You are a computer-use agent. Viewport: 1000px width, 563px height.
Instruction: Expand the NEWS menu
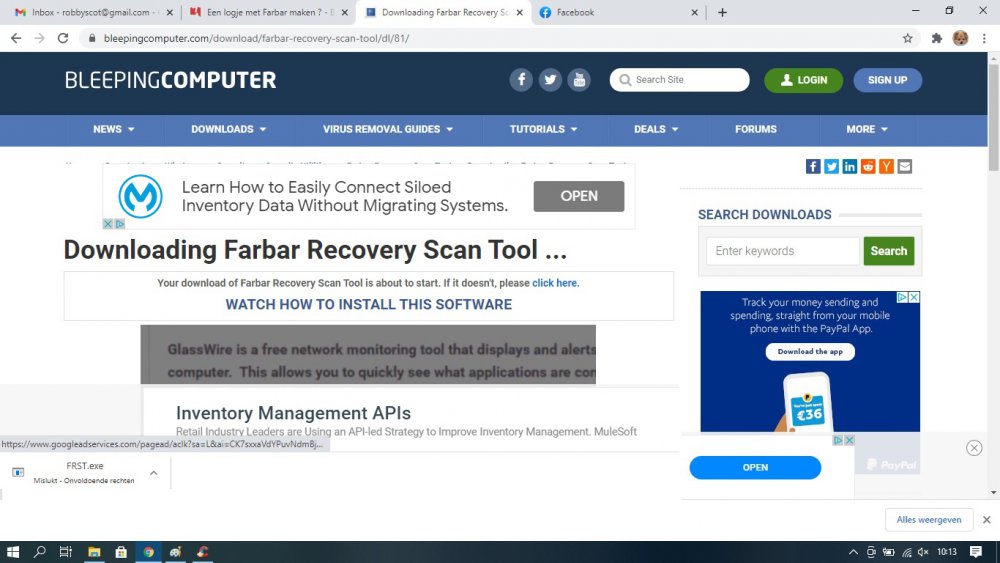pyautogui.click(x=114, y=129)
